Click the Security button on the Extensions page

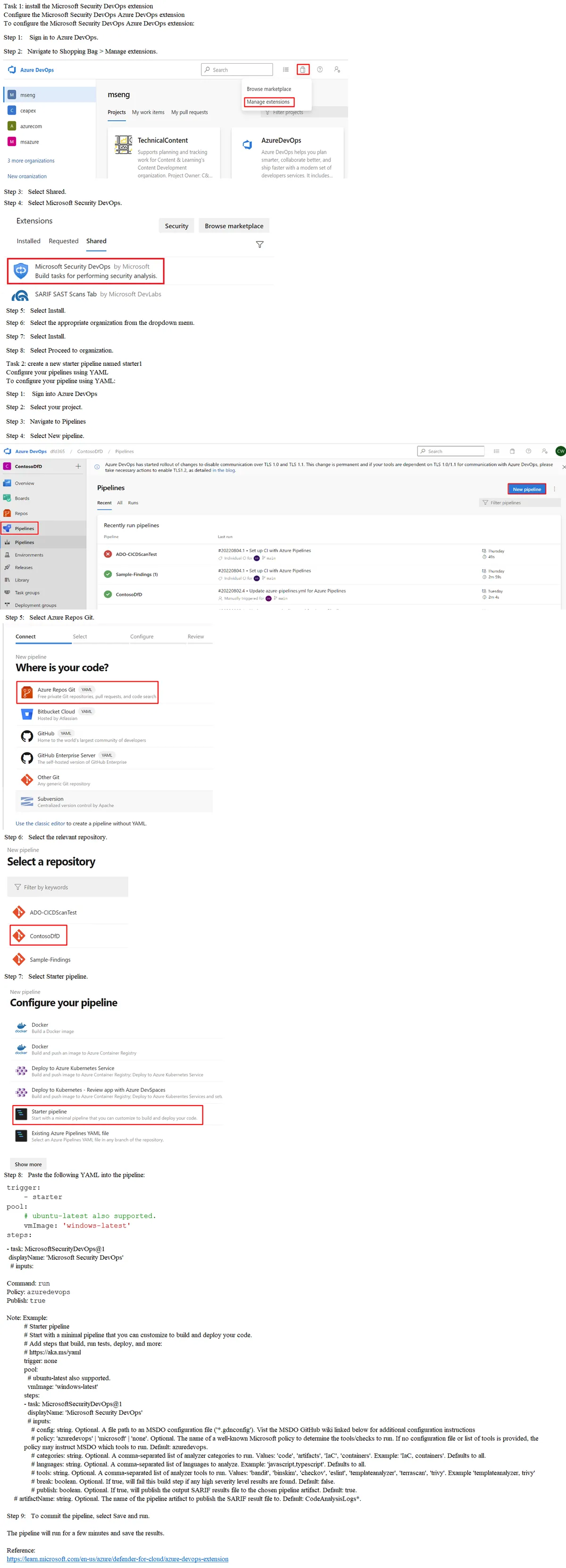click(x=177, y=226)
